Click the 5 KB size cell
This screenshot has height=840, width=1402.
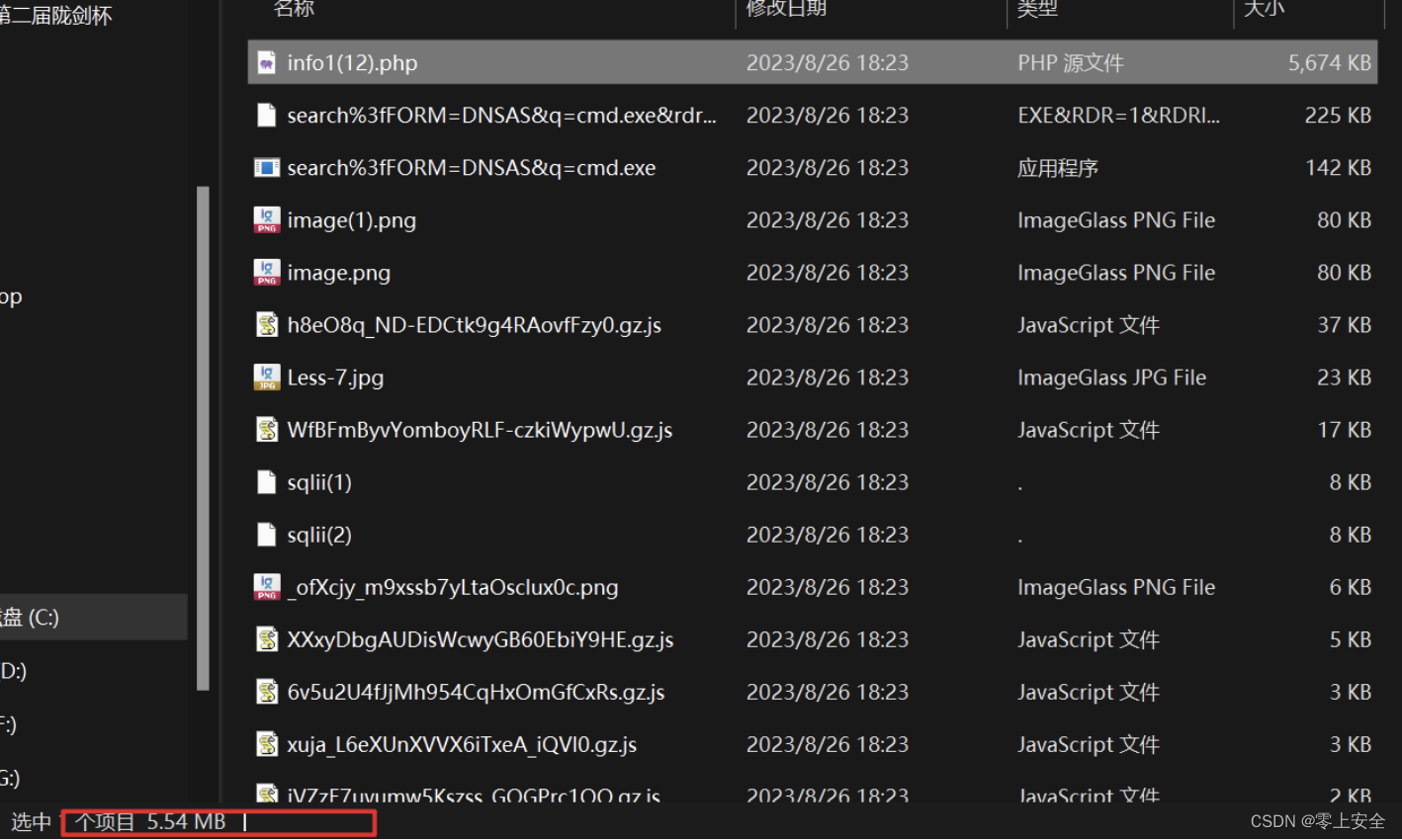tap(1350, 639)
